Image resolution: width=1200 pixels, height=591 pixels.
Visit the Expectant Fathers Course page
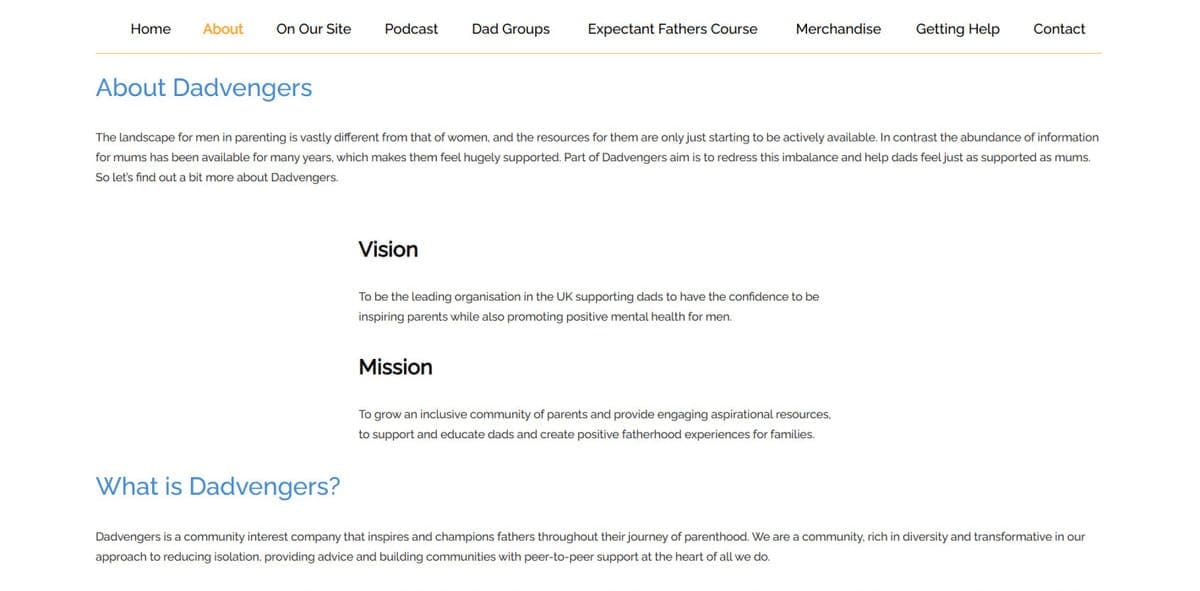[673, 29]
